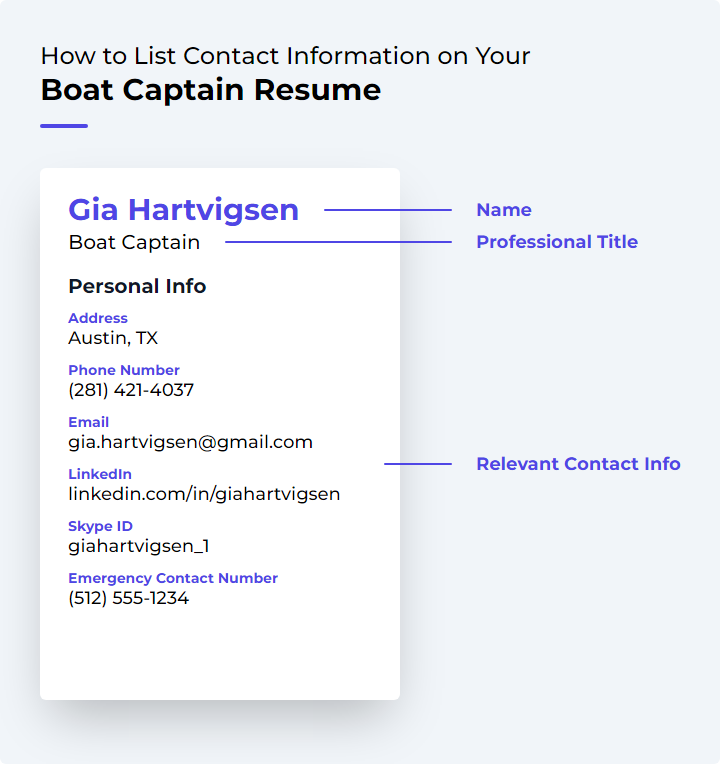Open the linkedin.com/in/giahartvigsen link
Viewport: 720px width, 764px height.
click(x=204, y=494)
